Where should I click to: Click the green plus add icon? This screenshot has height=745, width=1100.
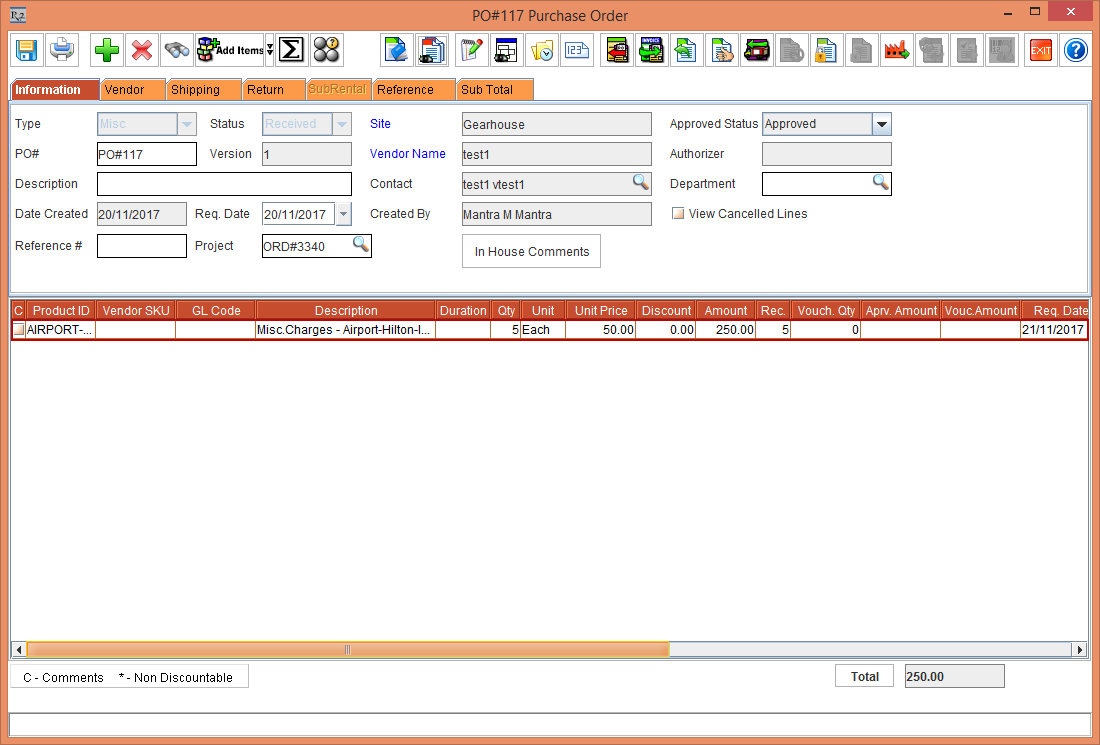click(x=106, y=49)
